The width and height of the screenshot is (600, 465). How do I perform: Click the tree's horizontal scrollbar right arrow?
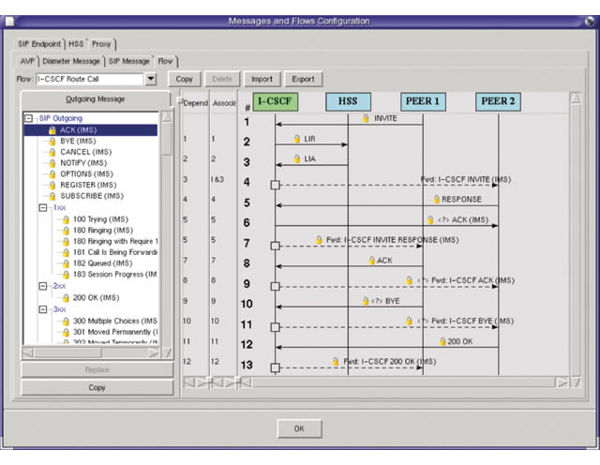point(153,353)
